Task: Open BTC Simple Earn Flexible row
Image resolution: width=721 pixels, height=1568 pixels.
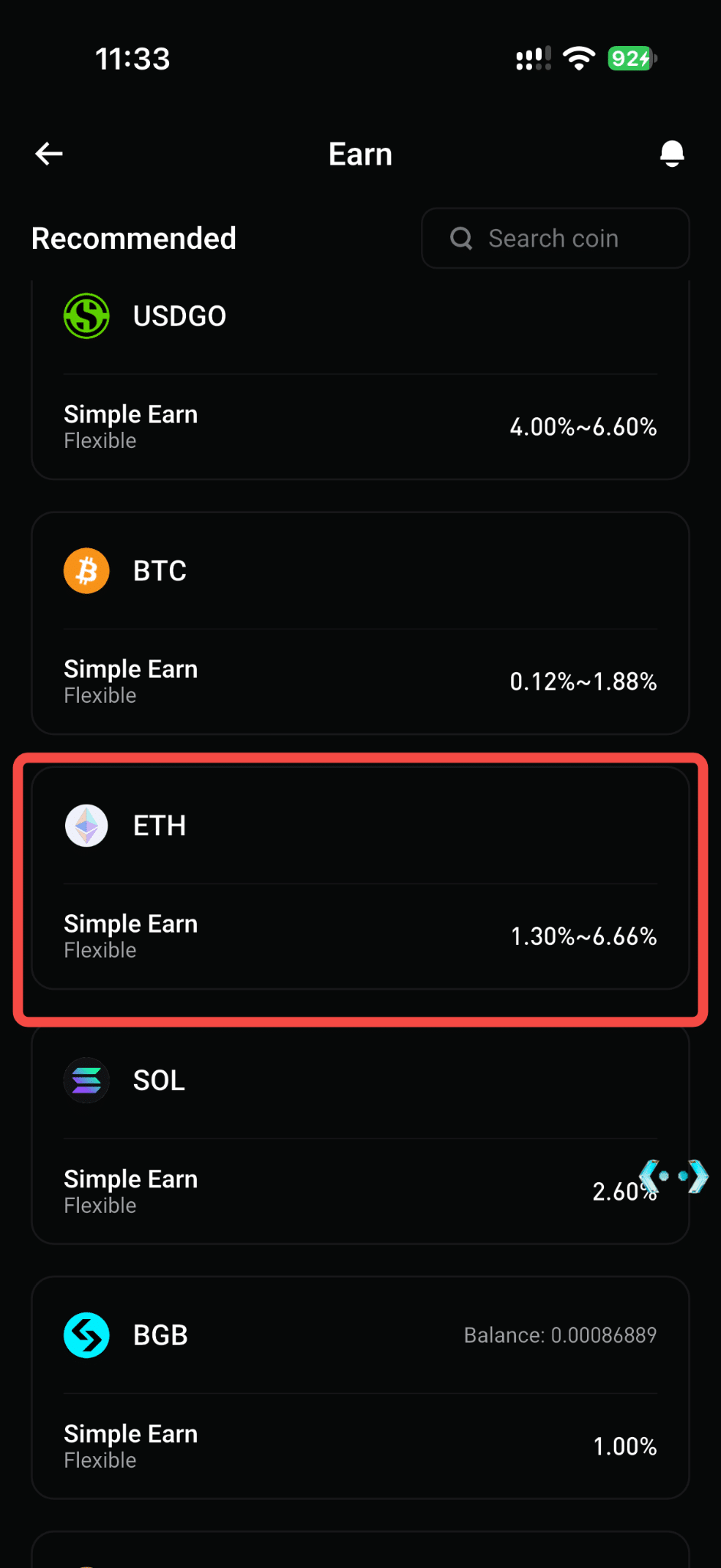Action: (x=360, y=681)
